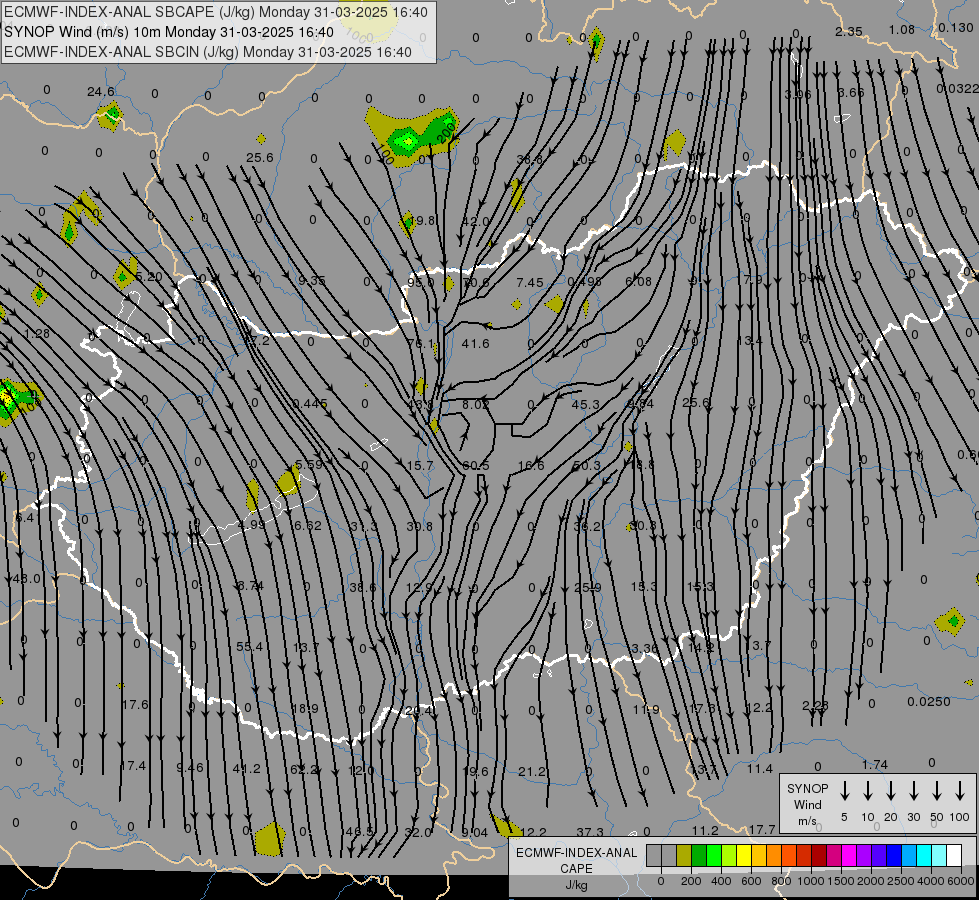Screen dimensions: 979x900
Task: Pick the cyan legend swatch
Action: [x=923, y=856]
